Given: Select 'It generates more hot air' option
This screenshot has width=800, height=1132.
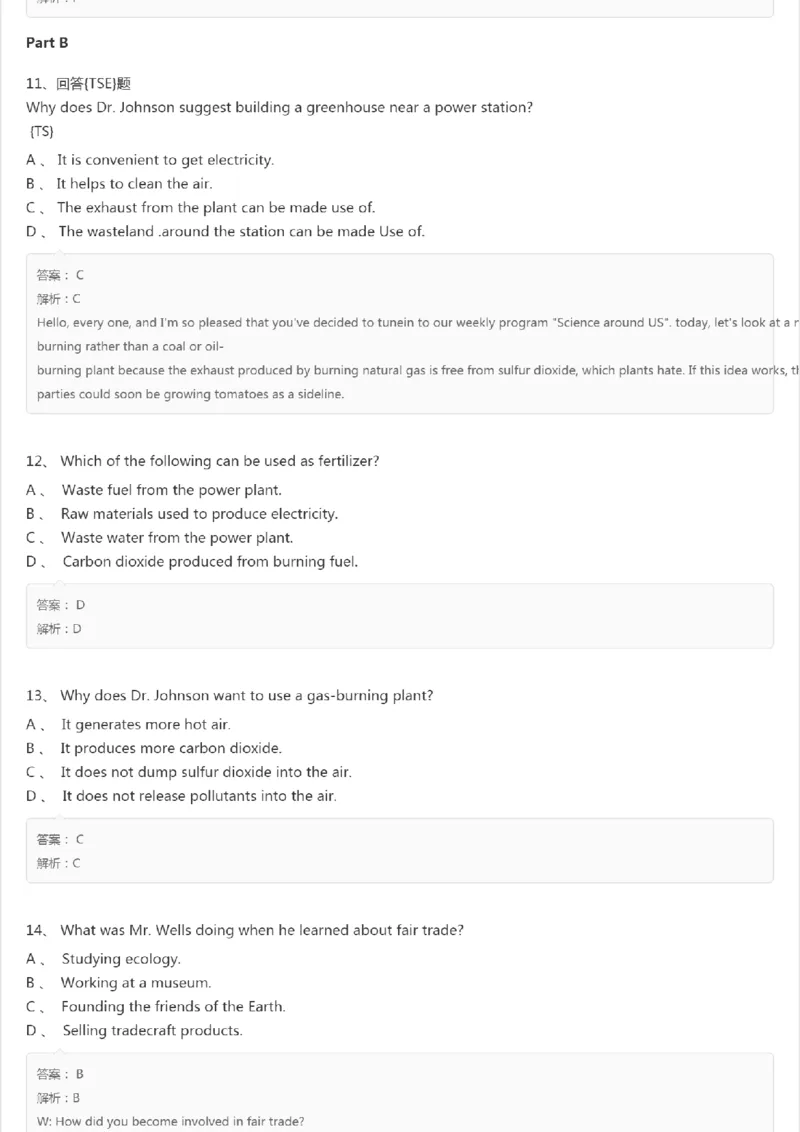Looking at the screenshot, I should pos(145,725).
